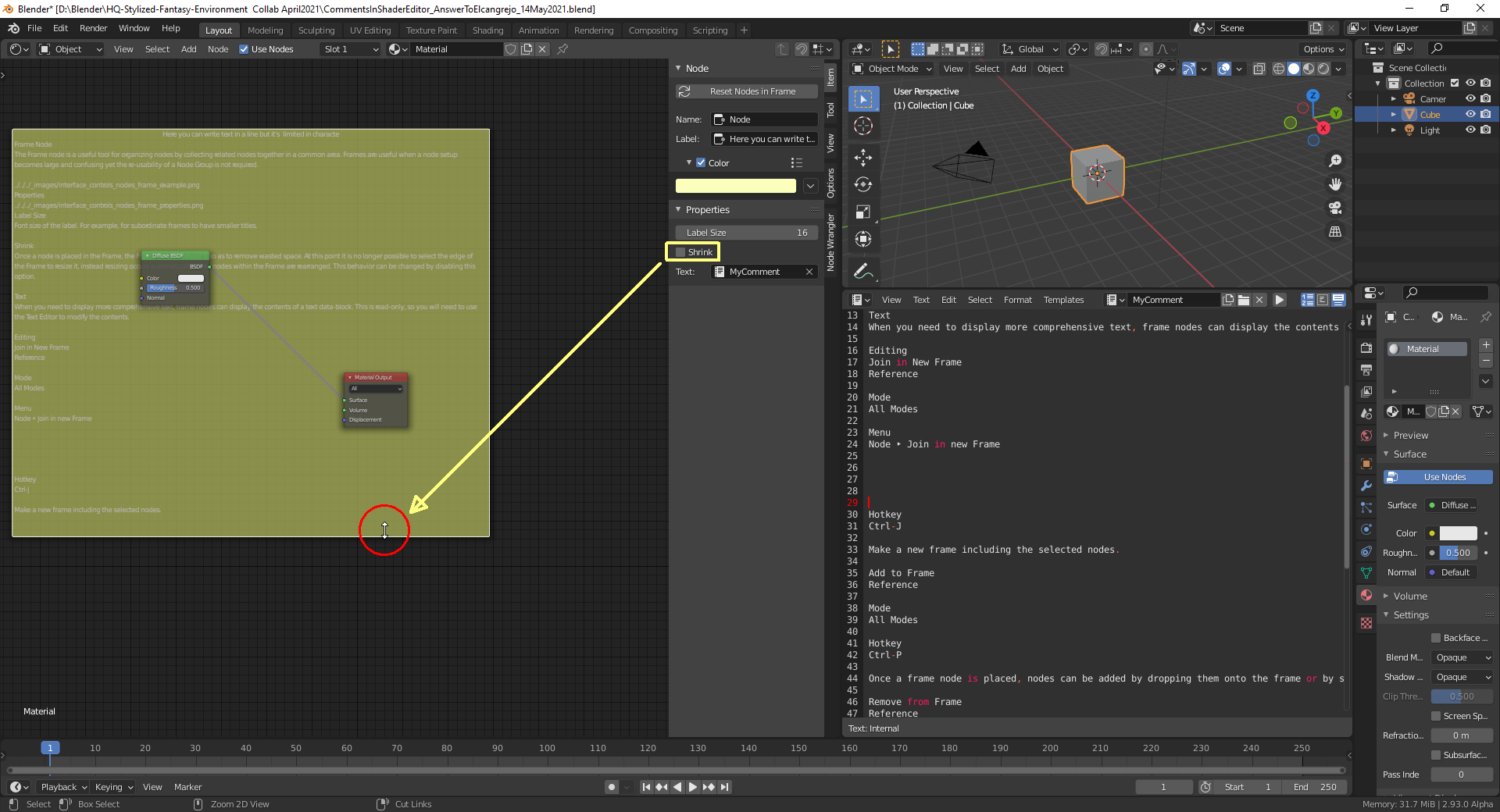This screenshot has height=812, width=1500.
Task: Click the frame color swatch in Node panel
Action: (x=735, y=186)
